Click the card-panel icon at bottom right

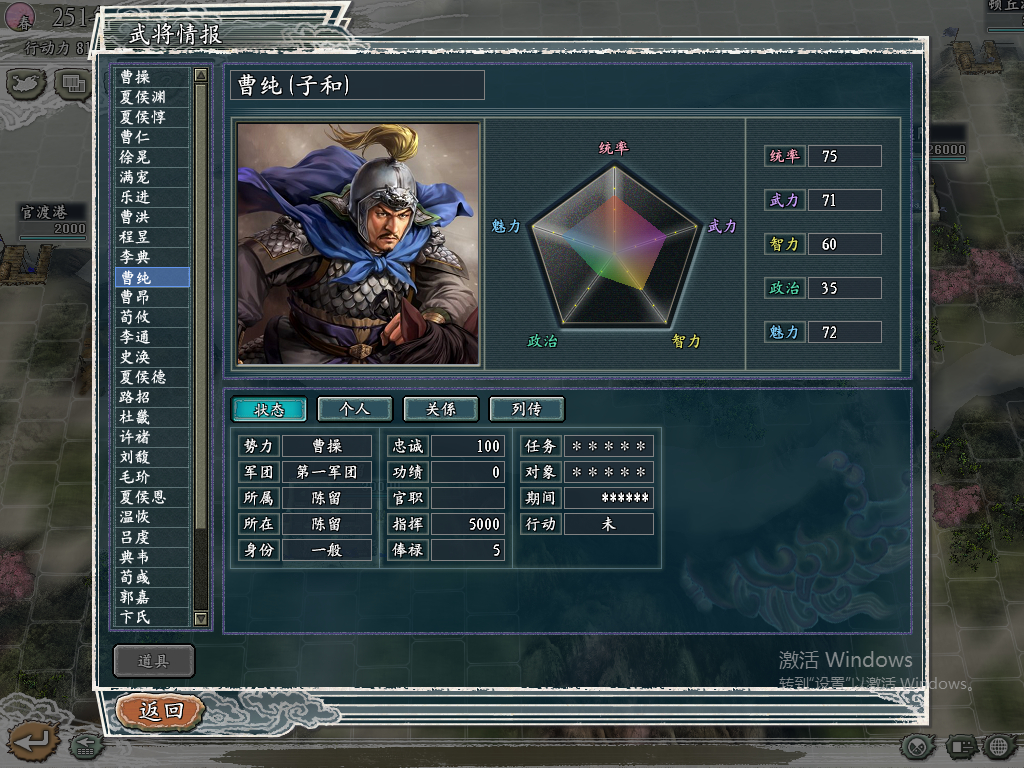click(960, 746)
